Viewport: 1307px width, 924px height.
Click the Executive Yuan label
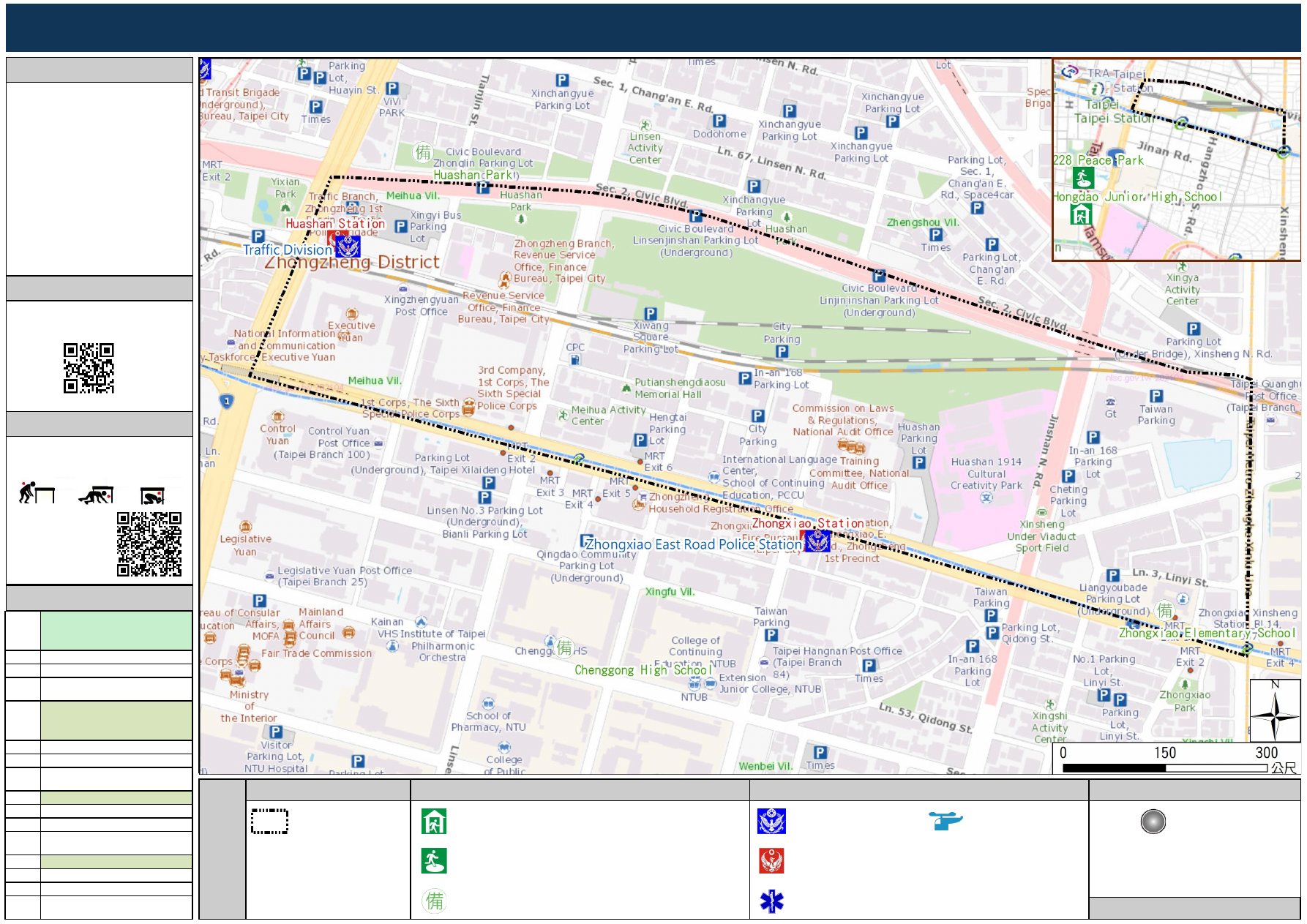(351, 331)
